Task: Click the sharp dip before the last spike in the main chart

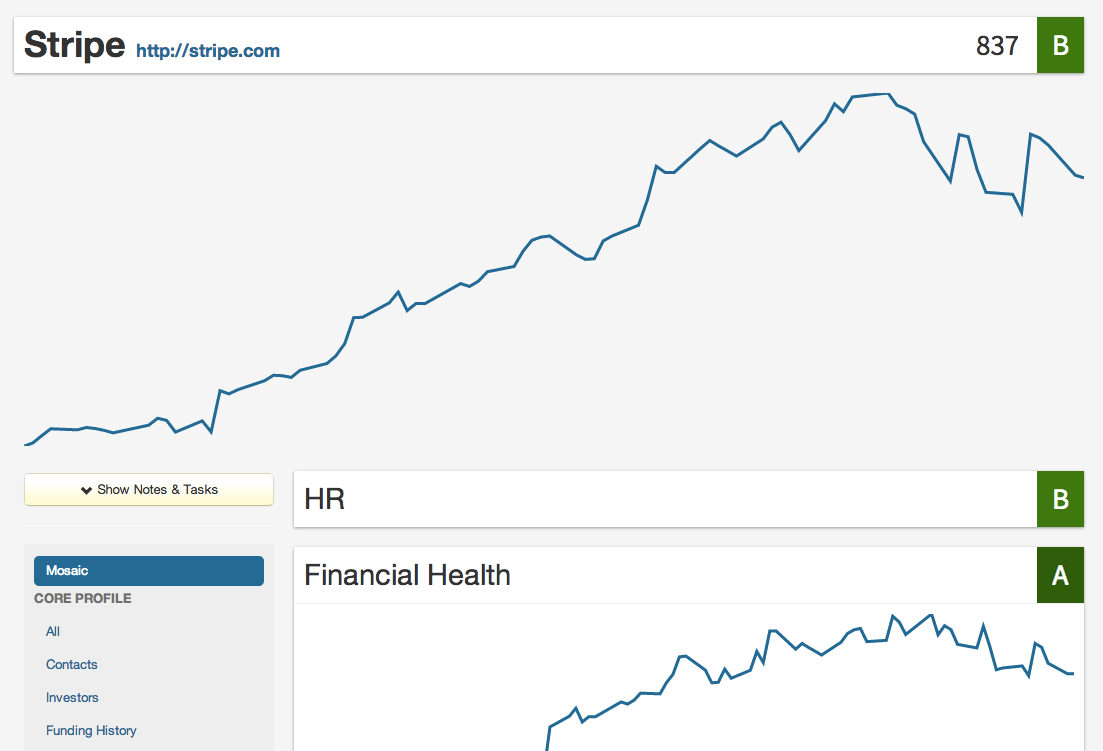Action: [1021, 213]
